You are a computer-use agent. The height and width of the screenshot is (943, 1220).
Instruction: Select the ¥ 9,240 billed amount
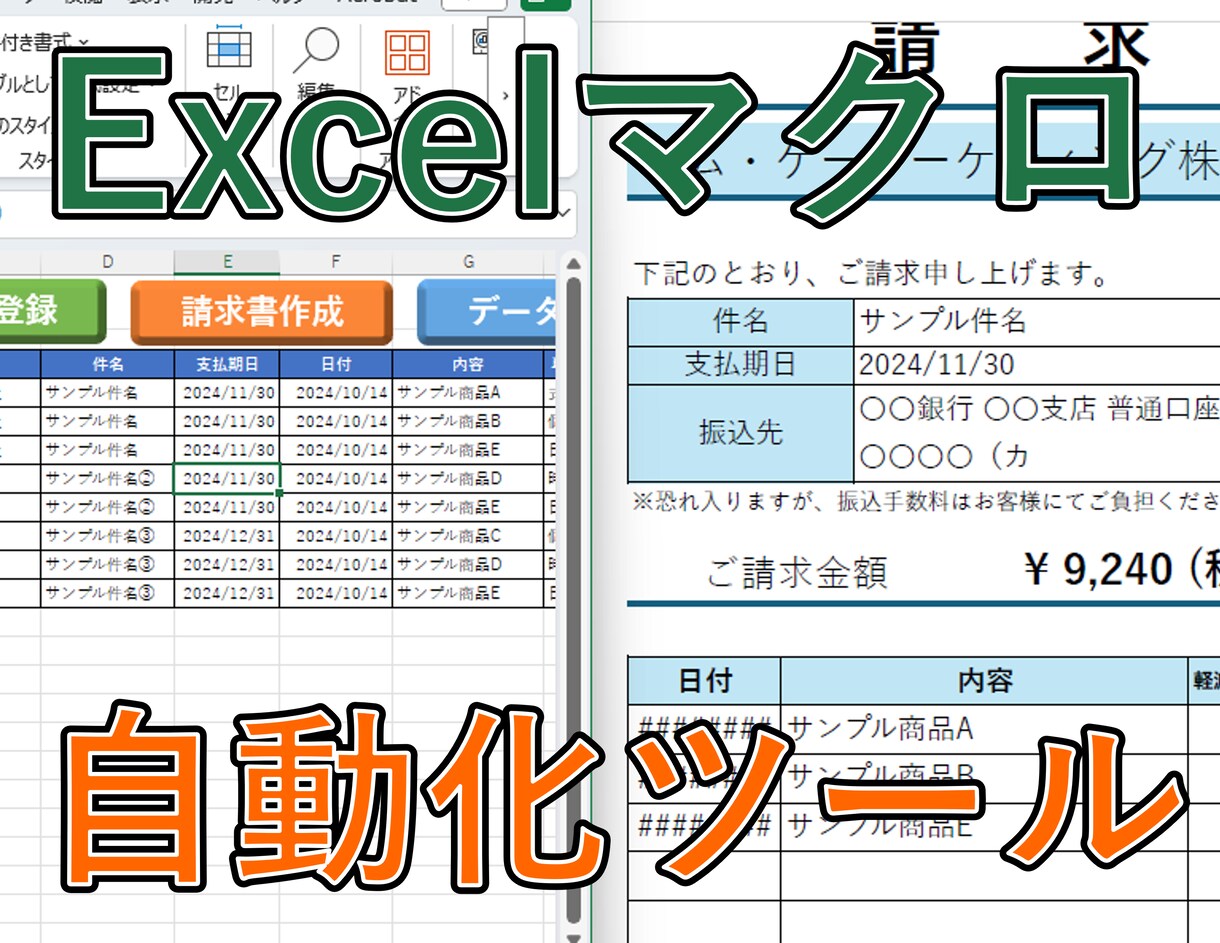[1096, 569]
